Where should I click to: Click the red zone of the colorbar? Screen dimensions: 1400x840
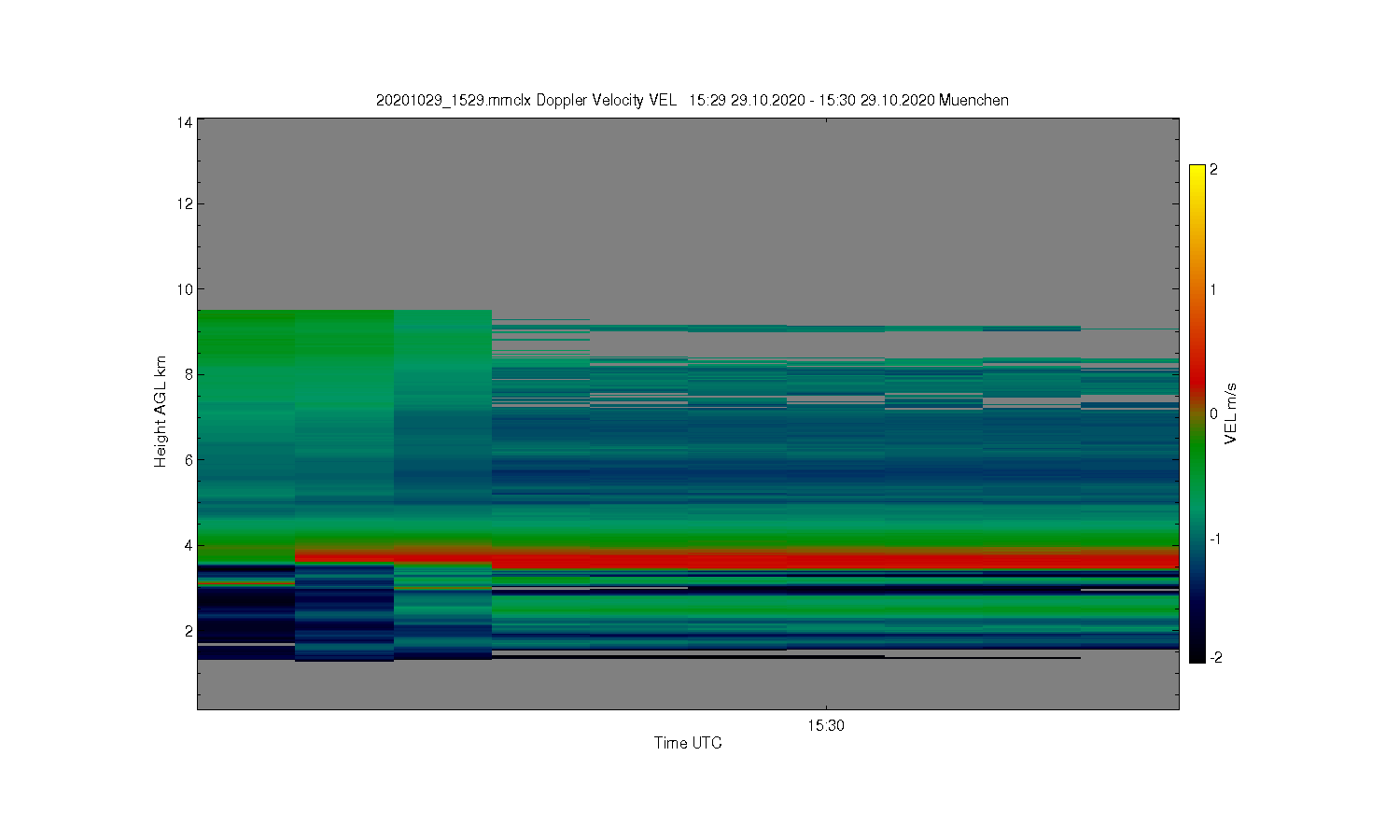pyautogui.click(x=1197, y=375)
